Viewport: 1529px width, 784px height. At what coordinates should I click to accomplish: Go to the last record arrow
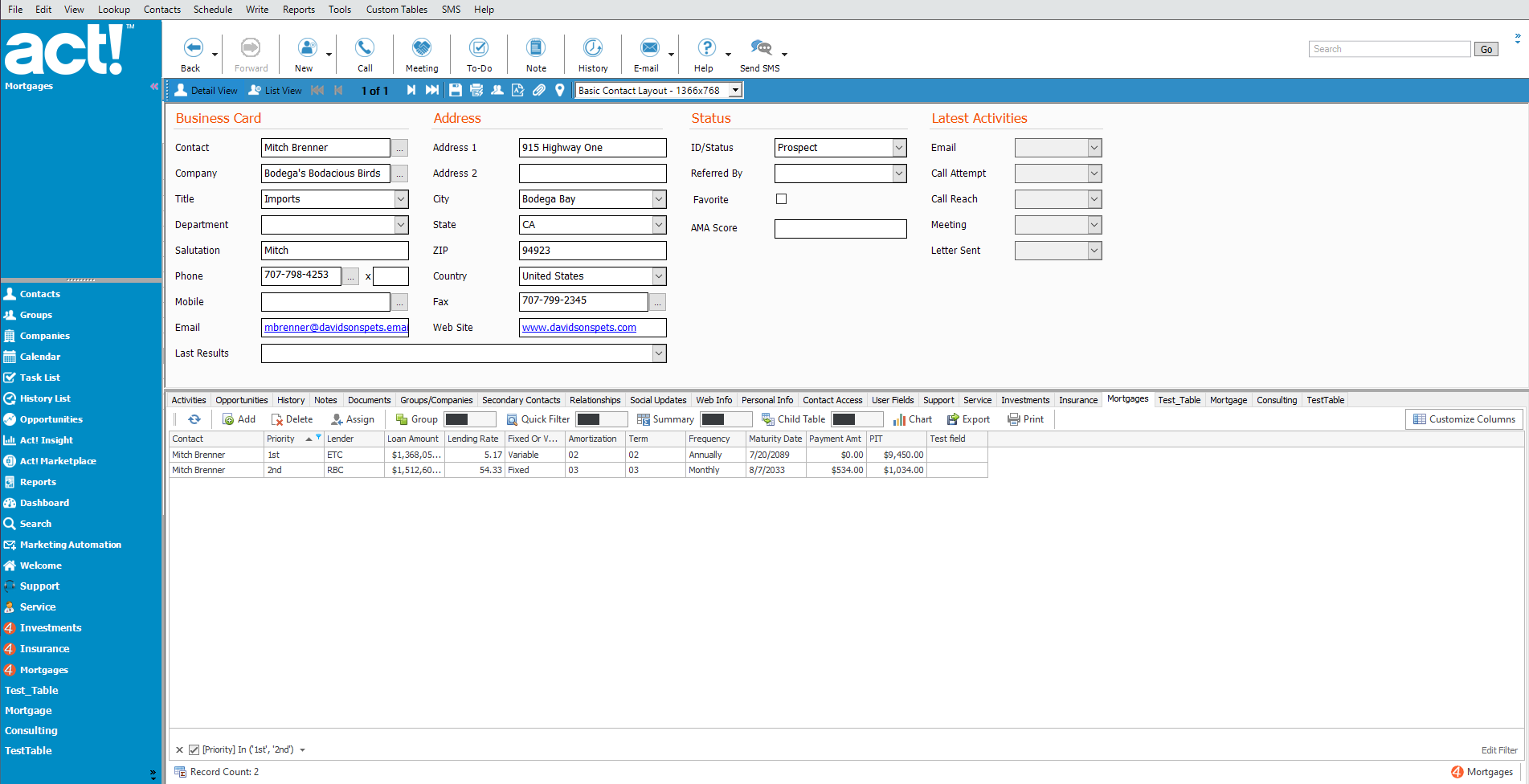(x=432, y=91)
